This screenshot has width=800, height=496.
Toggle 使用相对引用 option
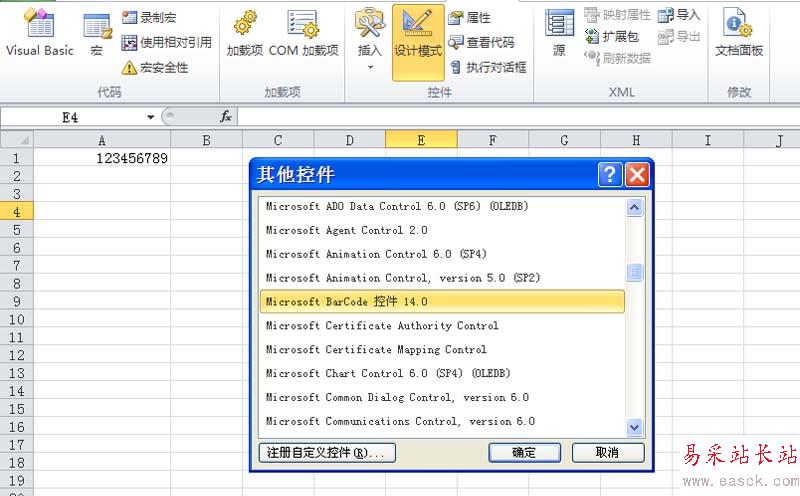coord(167,42)
